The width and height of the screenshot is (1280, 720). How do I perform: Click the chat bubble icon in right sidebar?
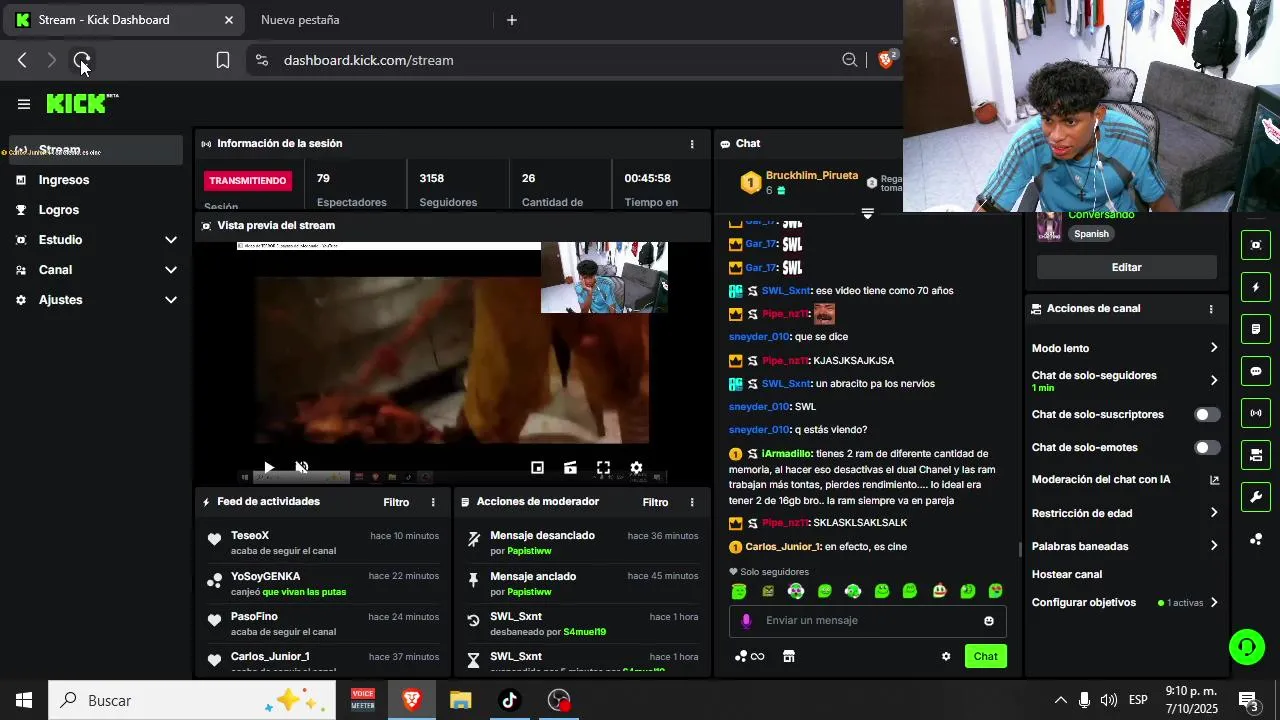pos(1256,371)
